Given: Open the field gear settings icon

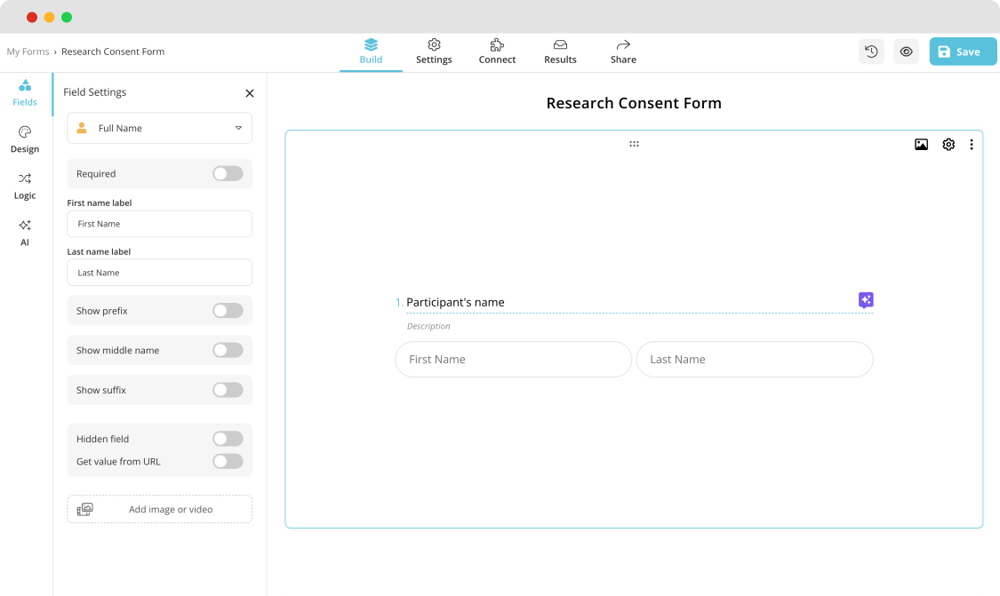Looking at the screenshot, I should [948, 145].
